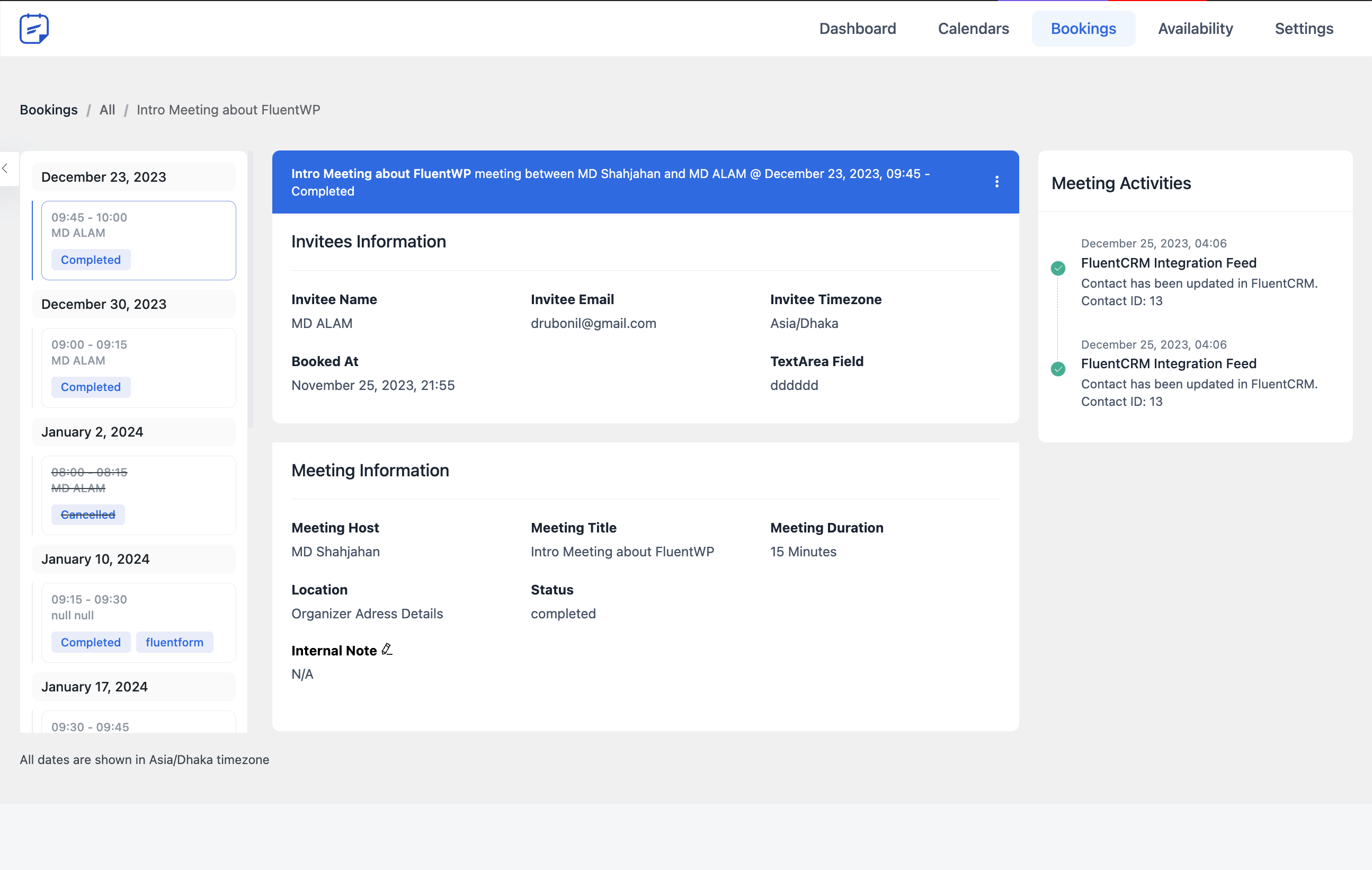Collapse the bookings sidebar with the chevron

point(6,168)
